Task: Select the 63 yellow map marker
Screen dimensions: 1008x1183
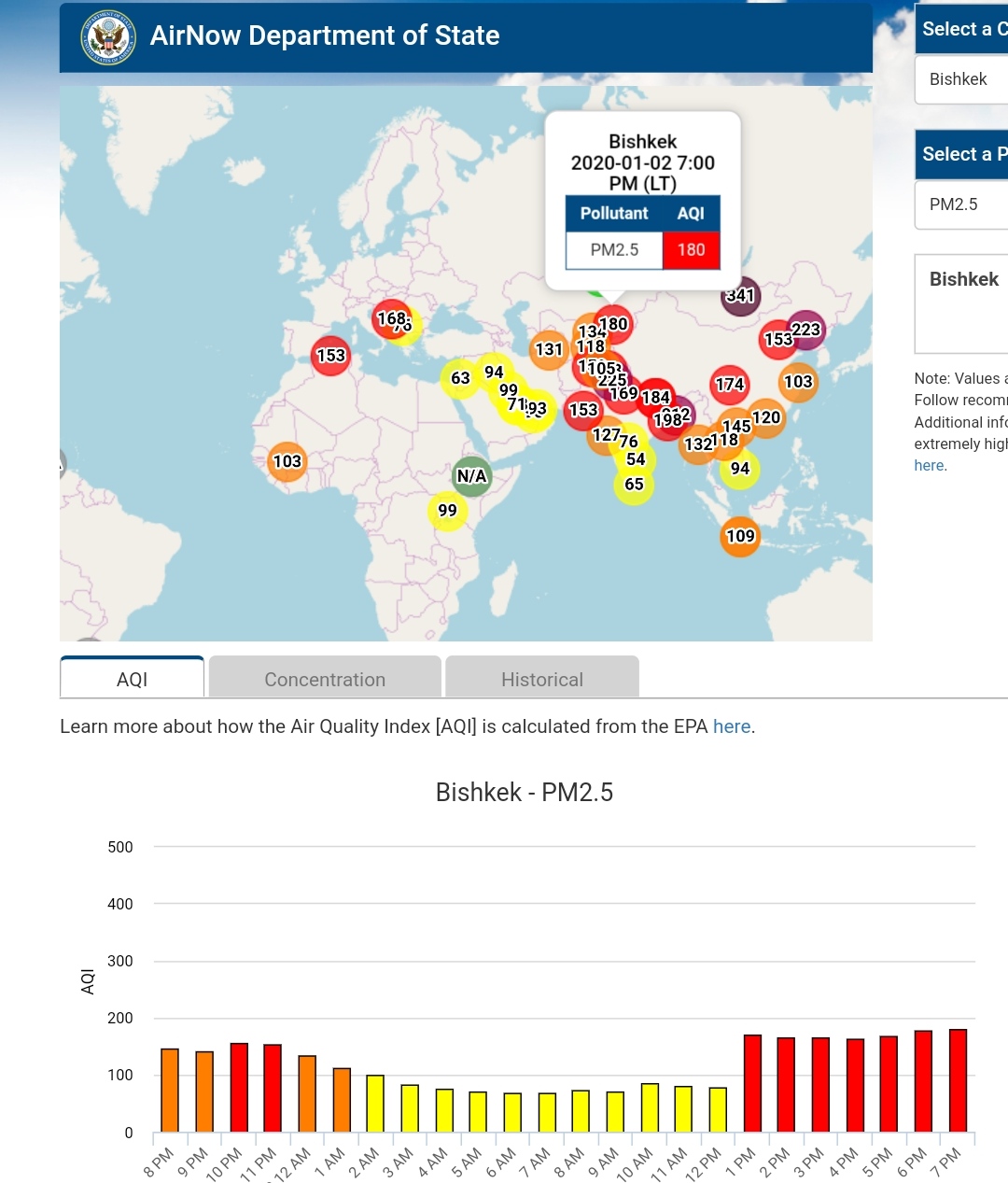Action: 460,378
